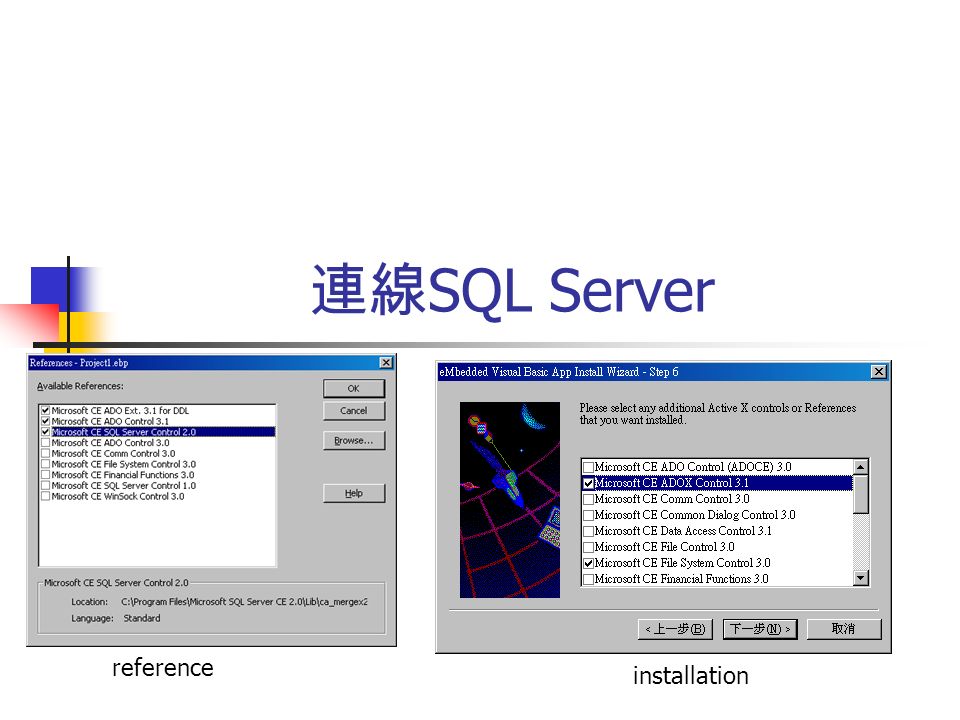The height and width of the screenshot is (720, 960).
Task: Close the References - Project1.ebp dialog
Action: (386, 363)
